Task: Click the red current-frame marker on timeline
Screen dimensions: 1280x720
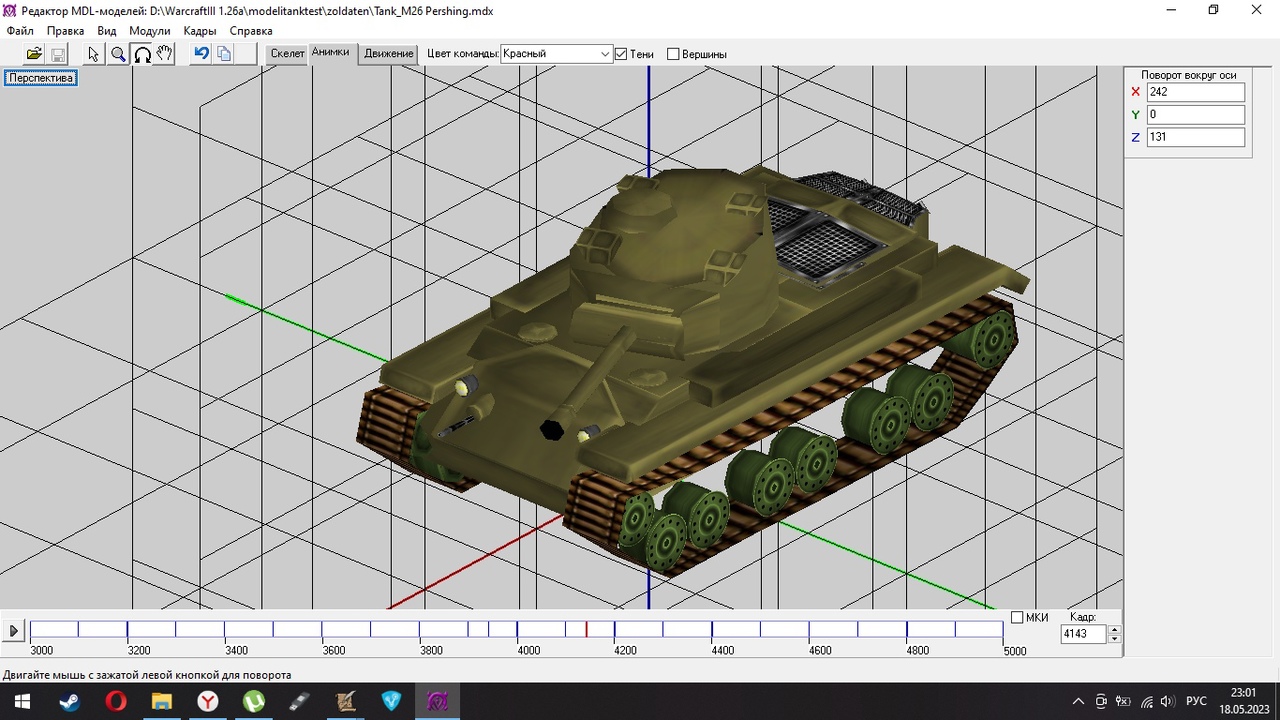Action: 586,629
